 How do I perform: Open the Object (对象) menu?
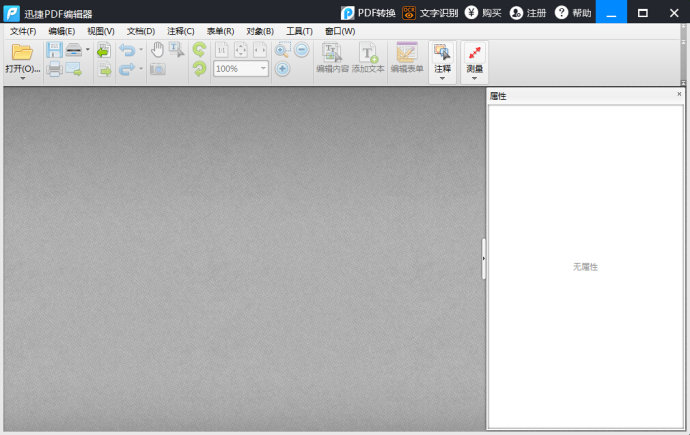pyautogui.click(x=260, y=31)
